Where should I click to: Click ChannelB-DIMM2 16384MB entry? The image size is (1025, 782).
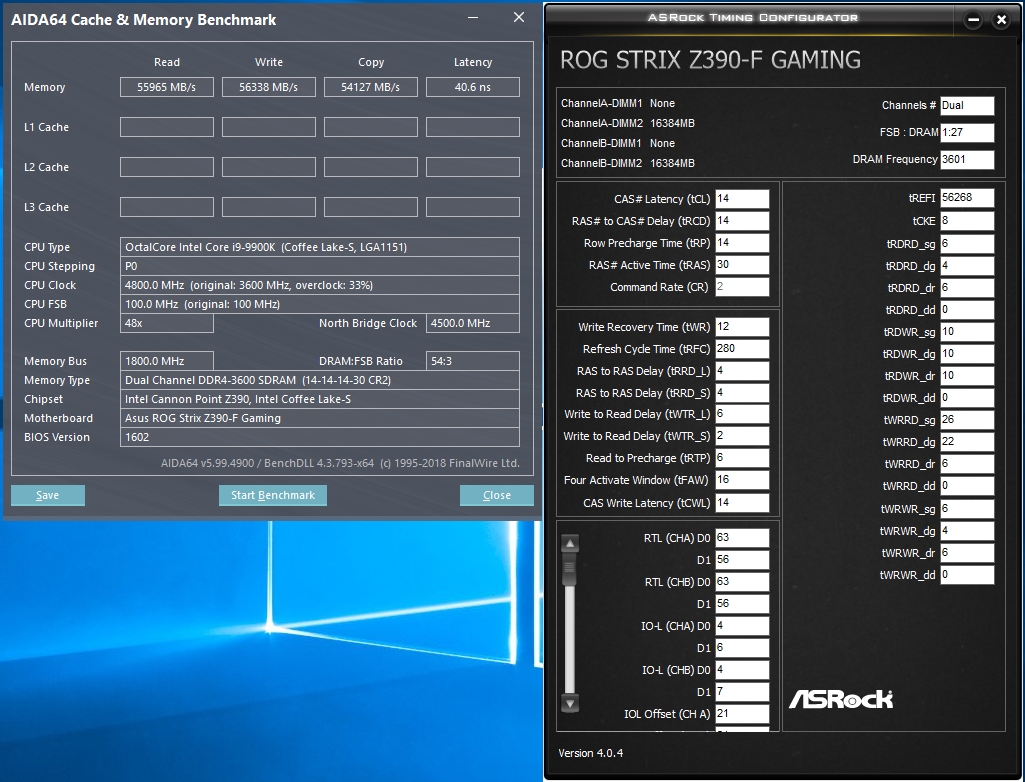point(628,163)
